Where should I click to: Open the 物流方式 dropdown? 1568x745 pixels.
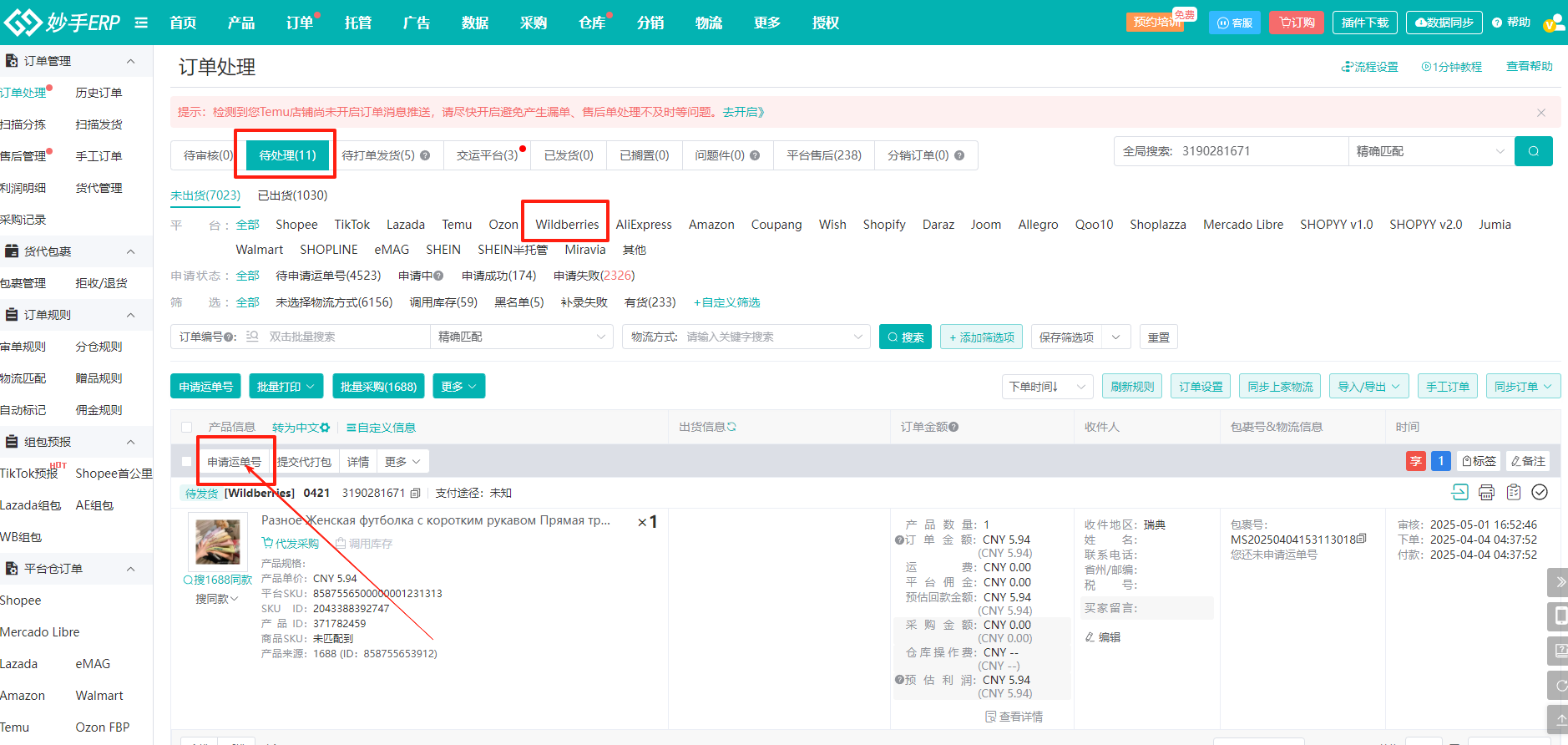pos(746,337)
